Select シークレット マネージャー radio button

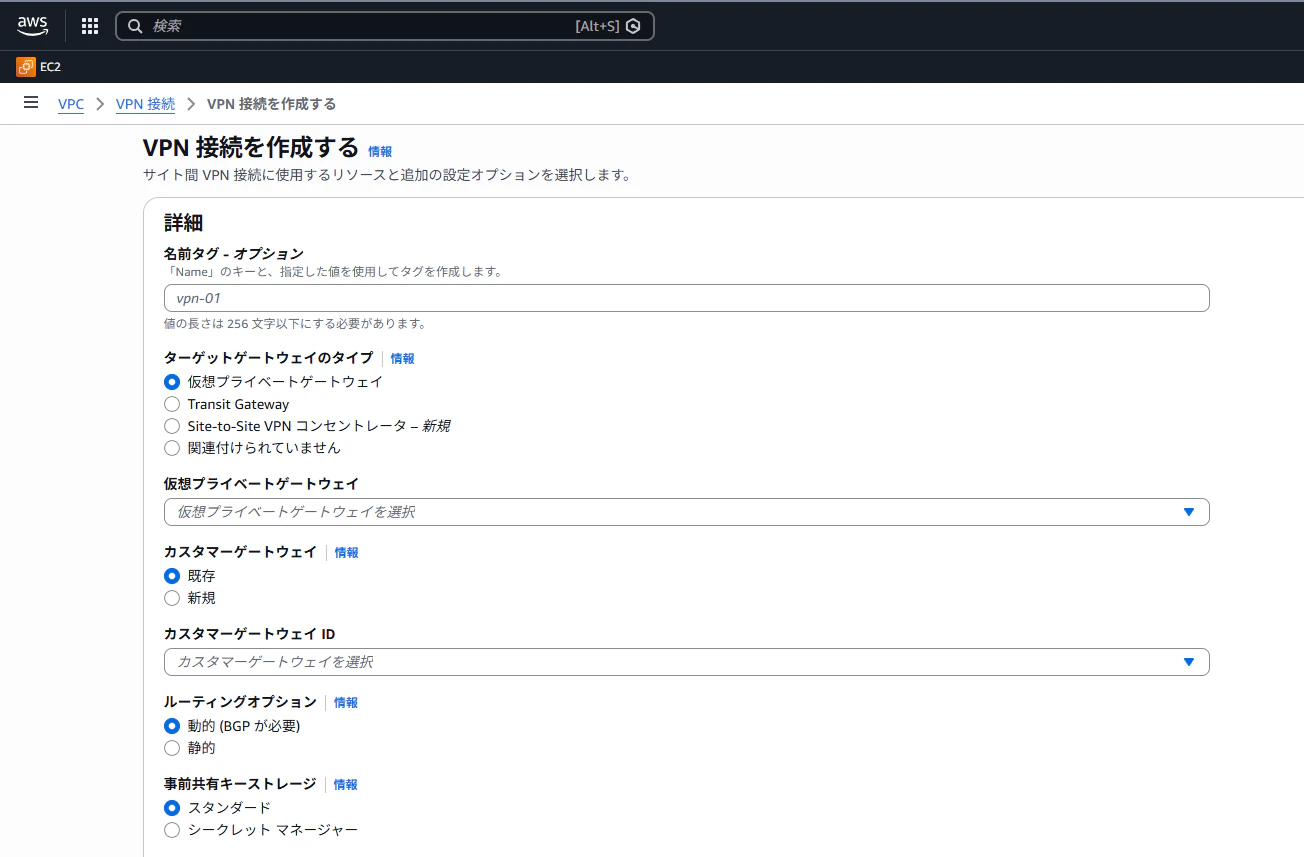point(172,830)
